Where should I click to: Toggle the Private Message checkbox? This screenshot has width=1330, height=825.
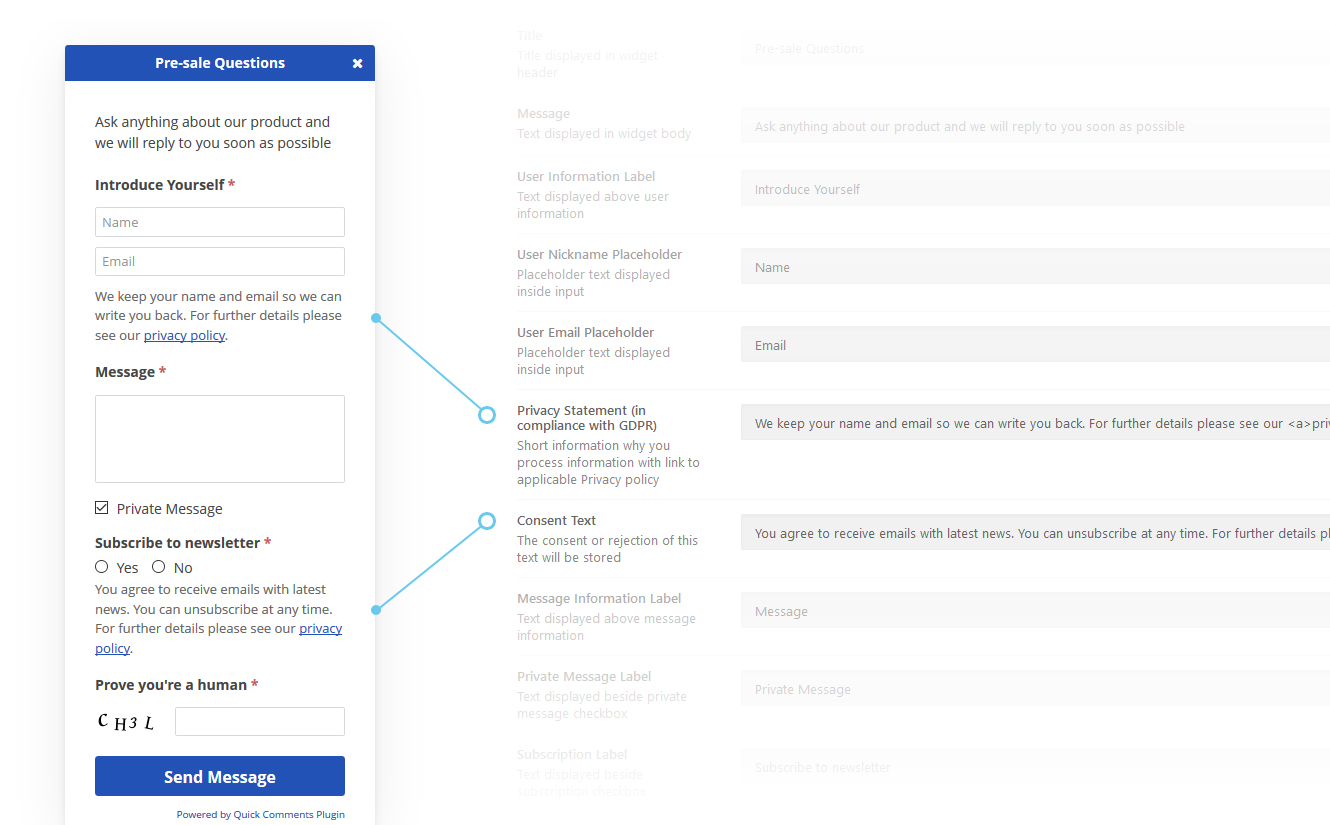[x=102, y=508]
